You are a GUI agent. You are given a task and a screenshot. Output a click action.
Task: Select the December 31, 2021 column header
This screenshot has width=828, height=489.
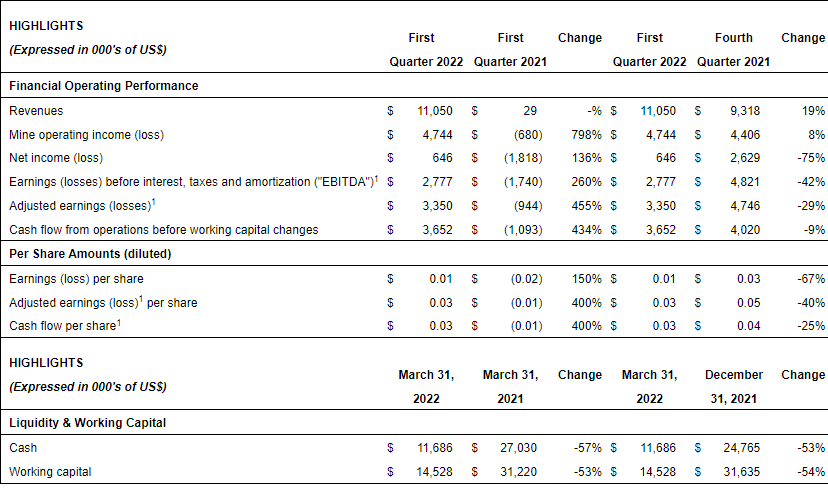[x=733, y=386]
